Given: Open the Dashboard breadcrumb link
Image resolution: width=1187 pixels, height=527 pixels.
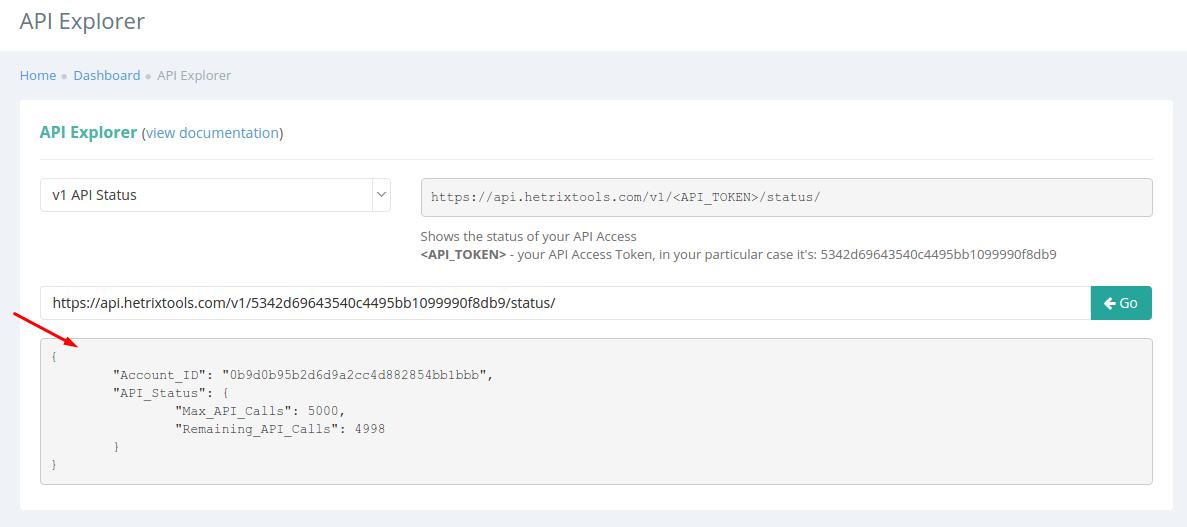Looking at the screenshot, I should pyautogui.click(x=107, y=76).
